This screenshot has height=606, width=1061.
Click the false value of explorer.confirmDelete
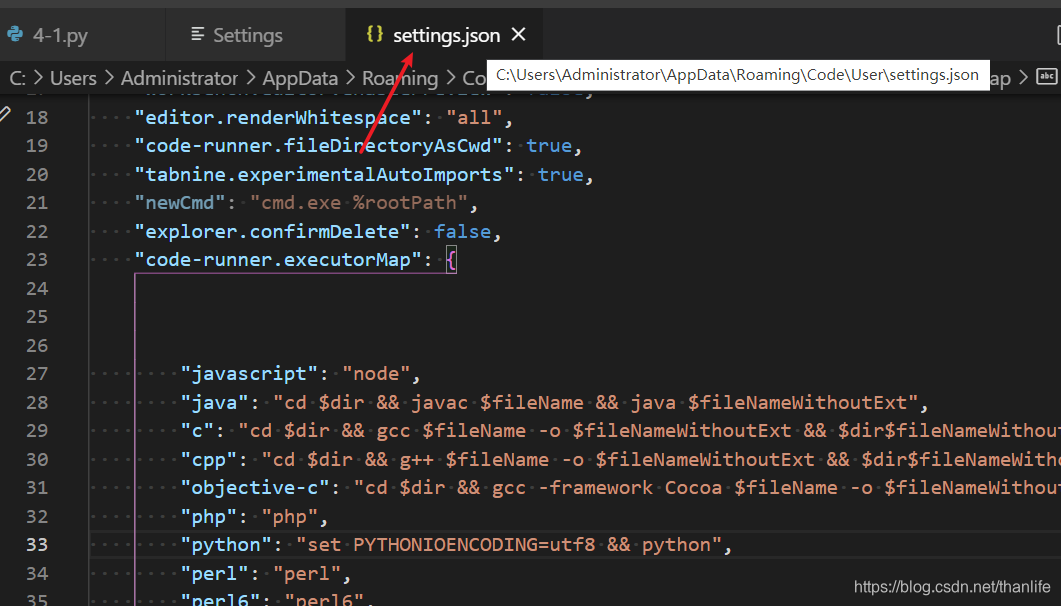[462, 231]
